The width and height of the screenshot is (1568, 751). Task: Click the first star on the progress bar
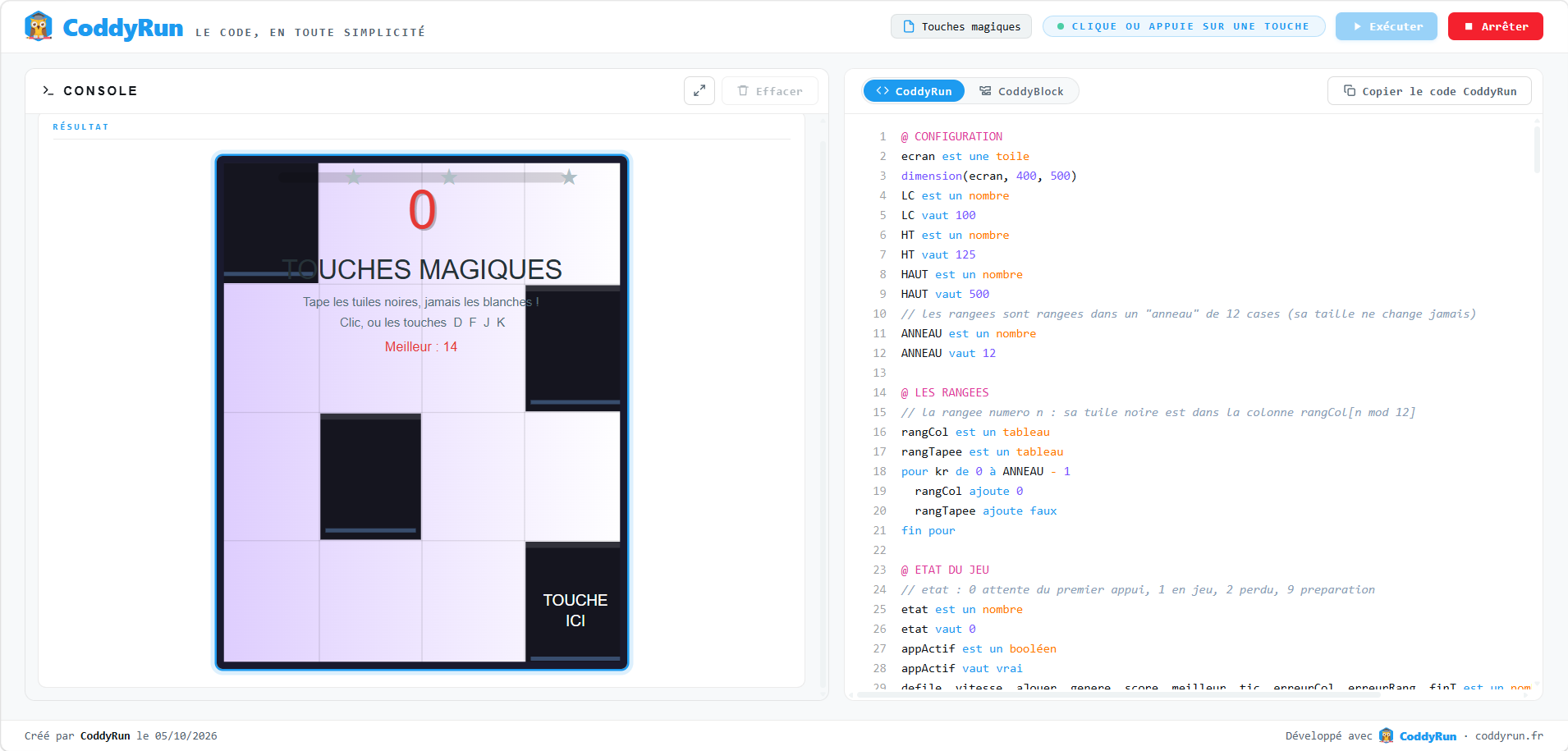pyautogui.click(x=353, y=176)
